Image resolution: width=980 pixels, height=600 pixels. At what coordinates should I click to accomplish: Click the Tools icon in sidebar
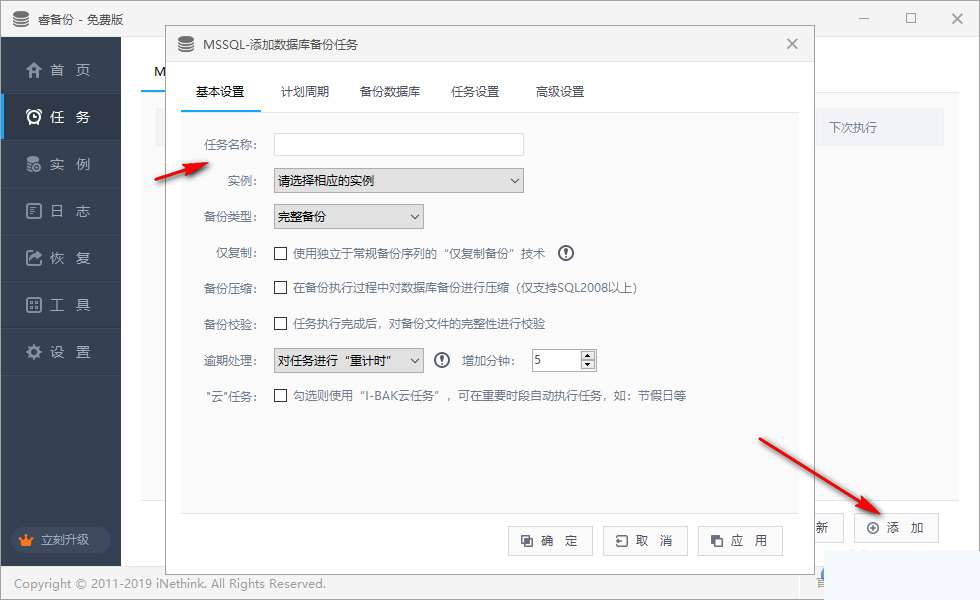pyautogui.click(x=34, y=305)
